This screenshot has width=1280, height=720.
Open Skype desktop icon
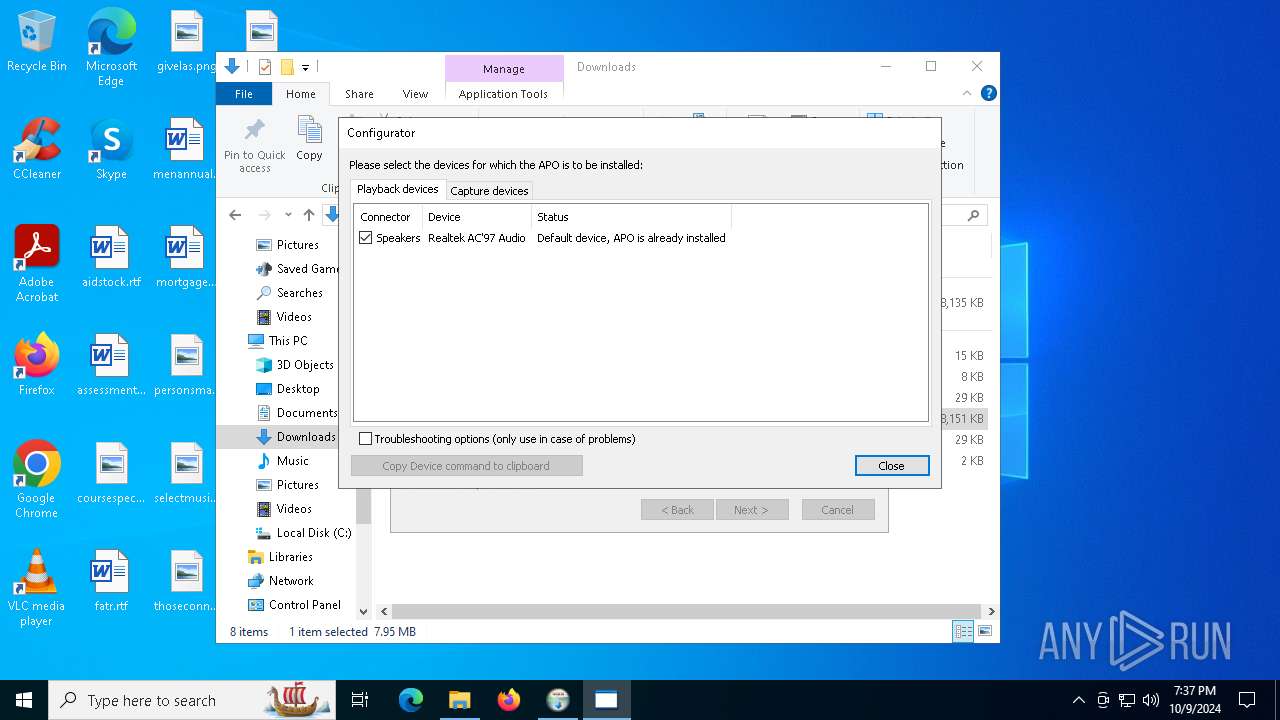click(x=111, y=150)
